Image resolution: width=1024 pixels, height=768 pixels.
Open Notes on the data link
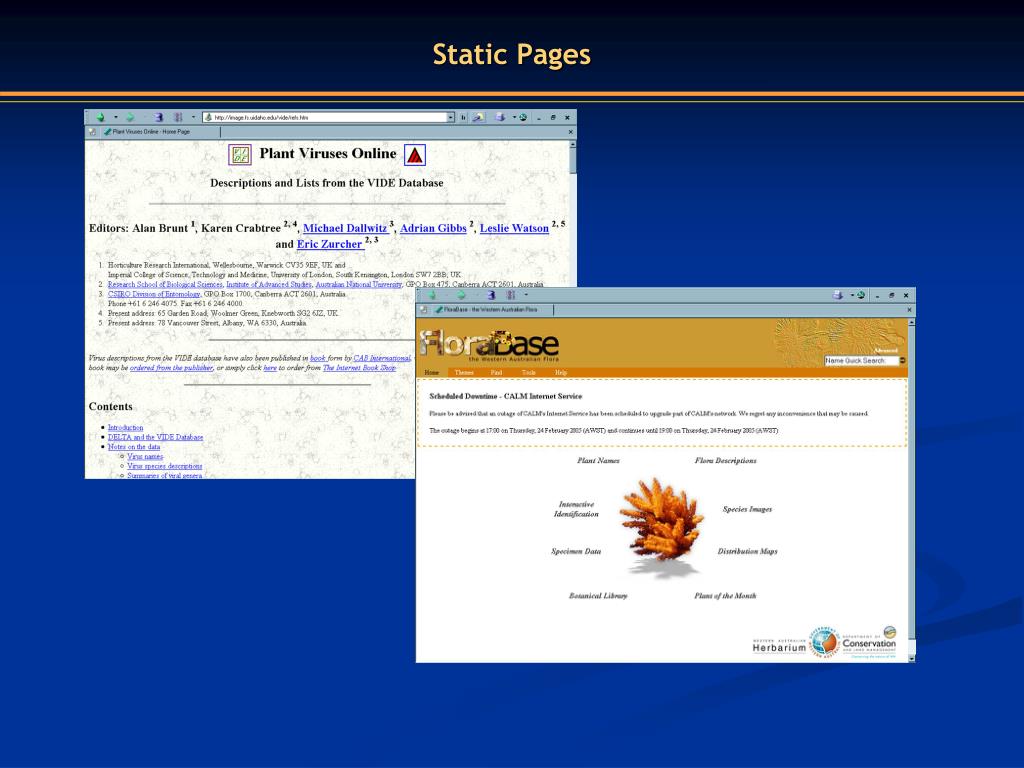tap(134, 447)
